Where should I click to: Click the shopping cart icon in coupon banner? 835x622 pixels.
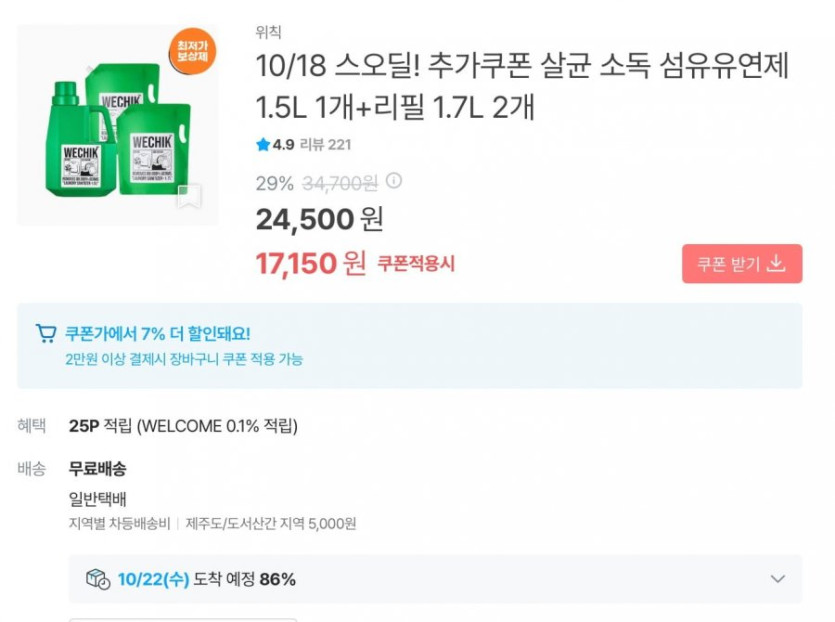(x=46, y=333)
